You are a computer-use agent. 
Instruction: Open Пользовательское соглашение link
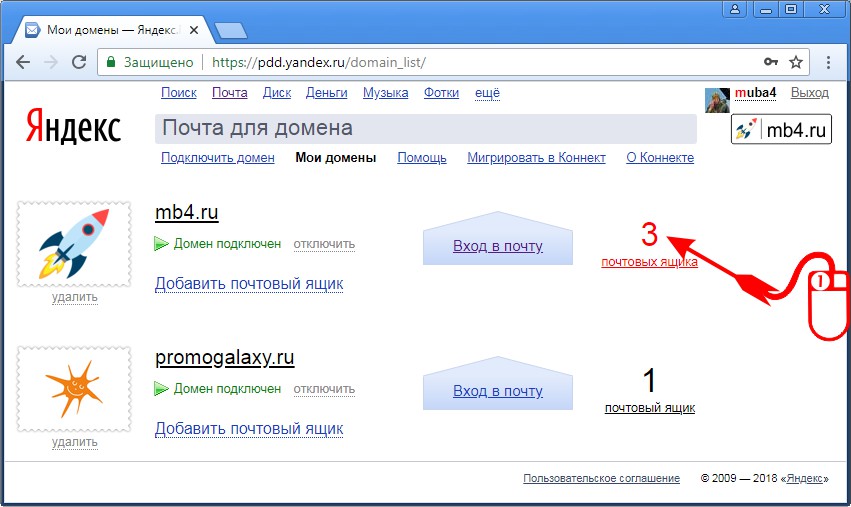pyautogui.click(x=601, y=478)
